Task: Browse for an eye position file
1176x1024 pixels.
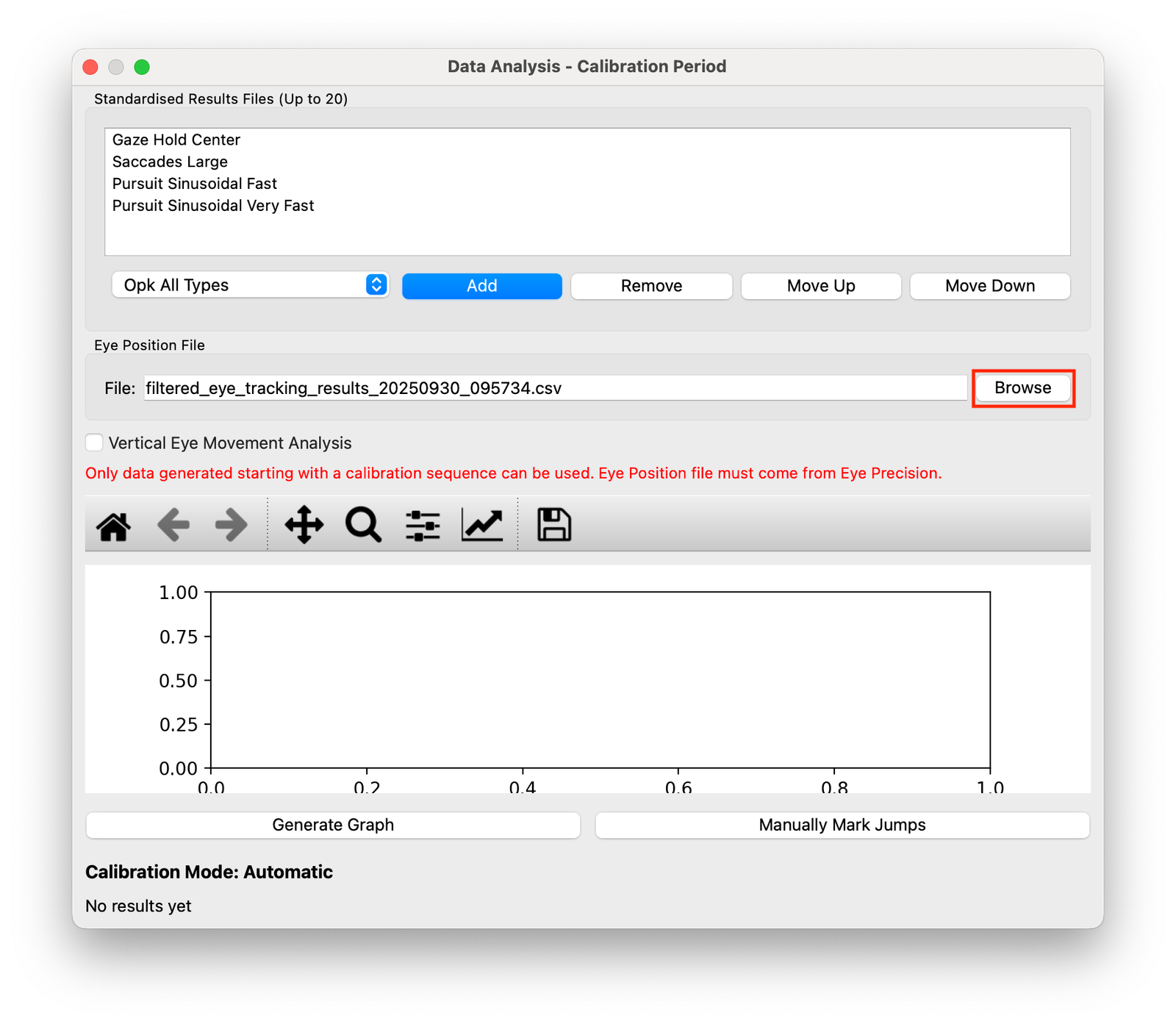Action: pos(1022,388)
